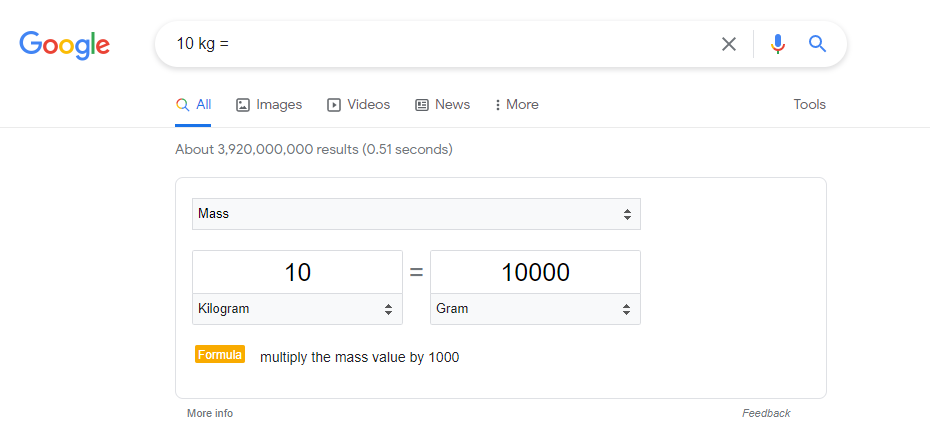This screenshot has width=930, height=431.
Task: Open the Images tab
Action: click(269, 104)
